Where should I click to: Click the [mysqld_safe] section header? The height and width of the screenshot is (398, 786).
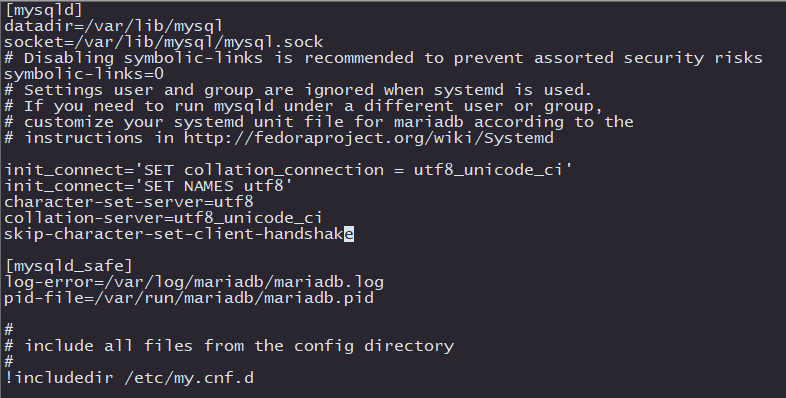click(x=68, y=266)
